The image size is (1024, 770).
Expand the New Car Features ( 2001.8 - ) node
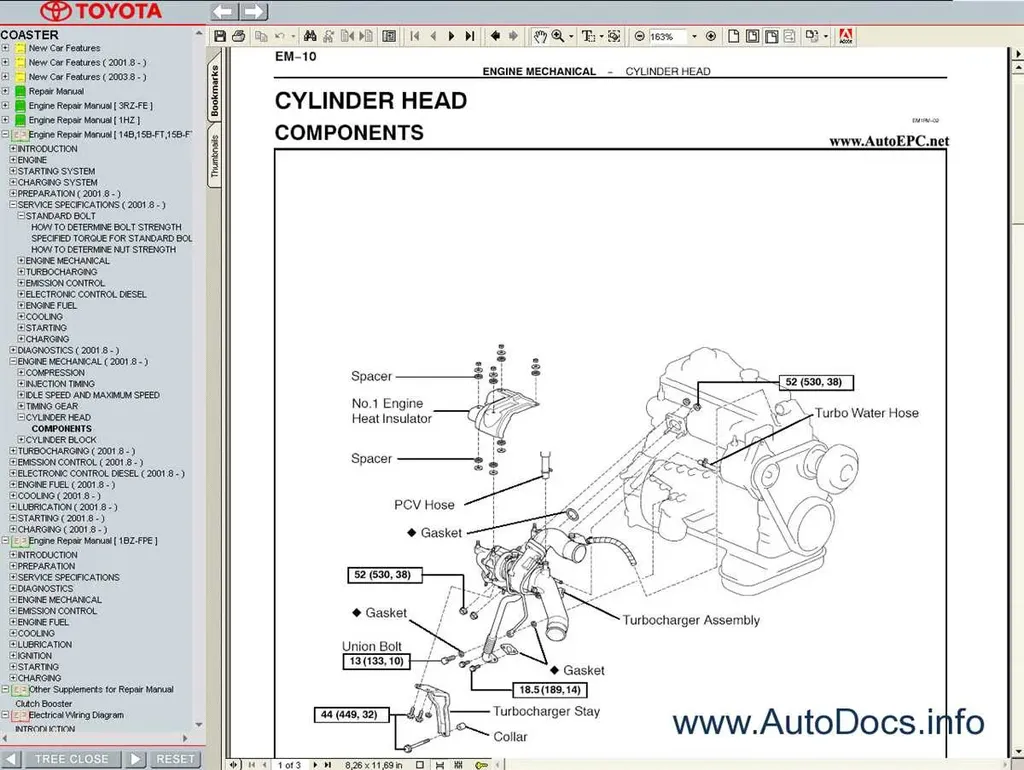click(x=5, y=62)
